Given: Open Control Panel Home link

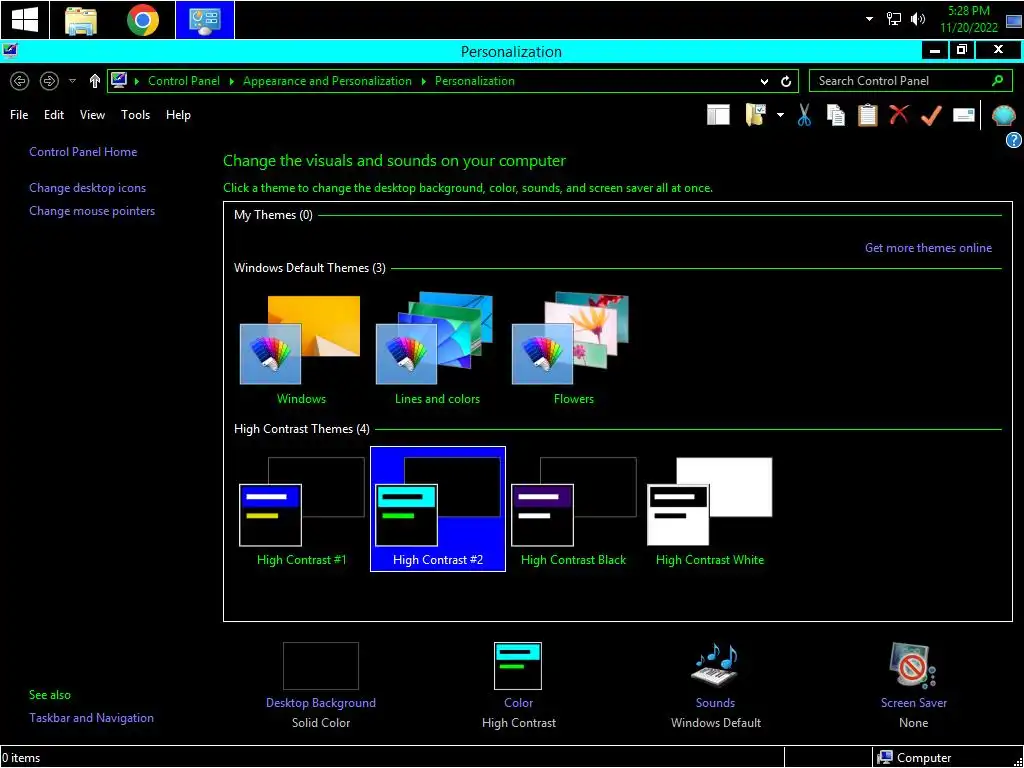Looking at the screenshot, I should (x=83, y=152).
